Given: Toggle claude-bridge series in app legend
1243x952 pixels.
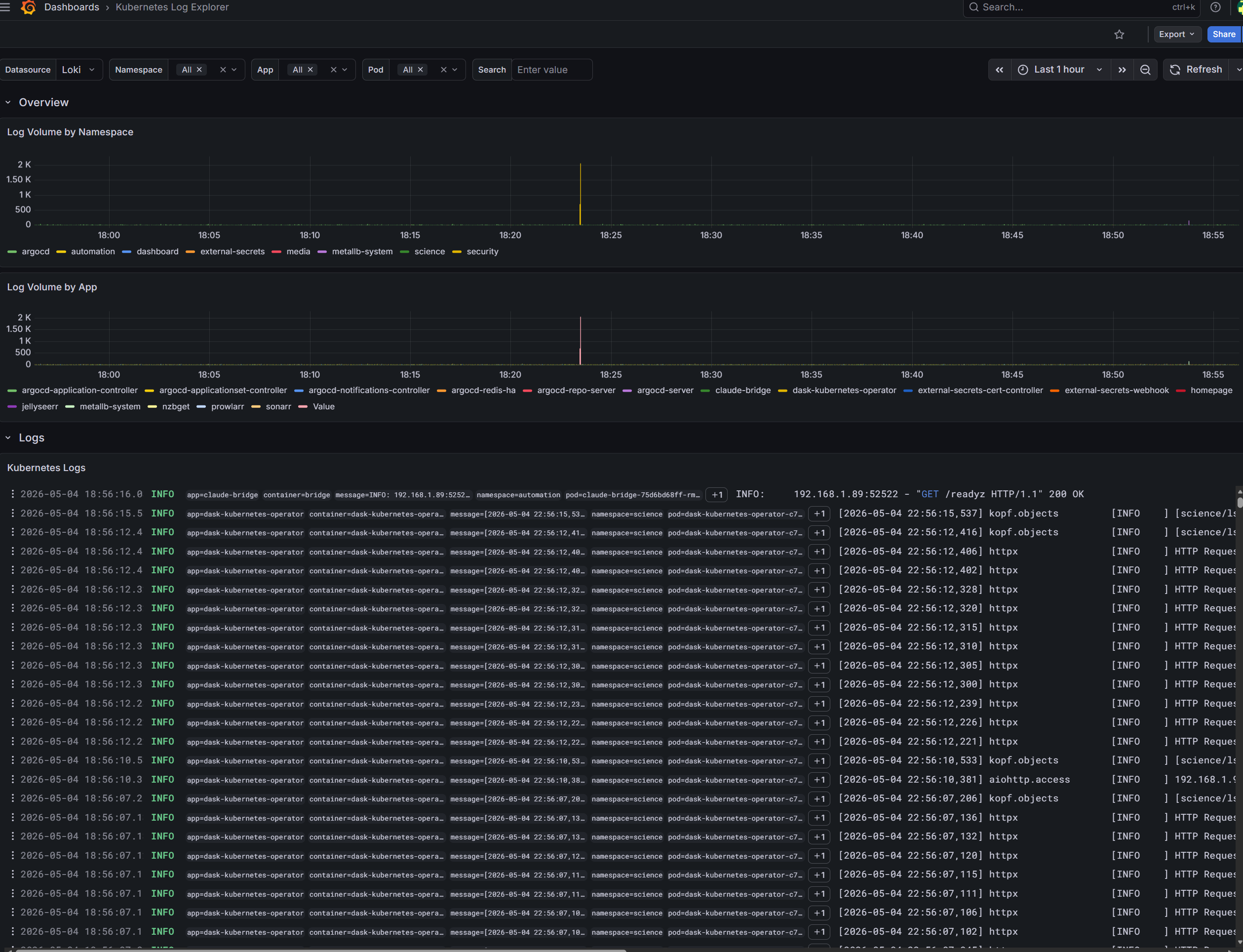Looking at the screenshot, I should point(743,391).
